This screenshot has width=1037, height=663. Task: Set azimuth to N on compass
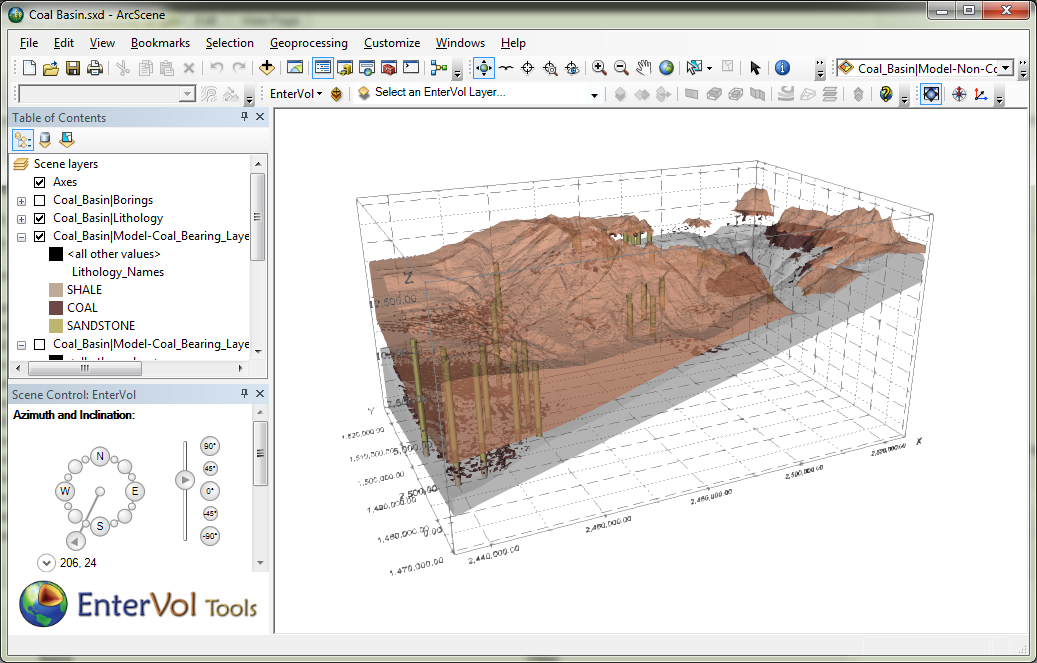100,456
